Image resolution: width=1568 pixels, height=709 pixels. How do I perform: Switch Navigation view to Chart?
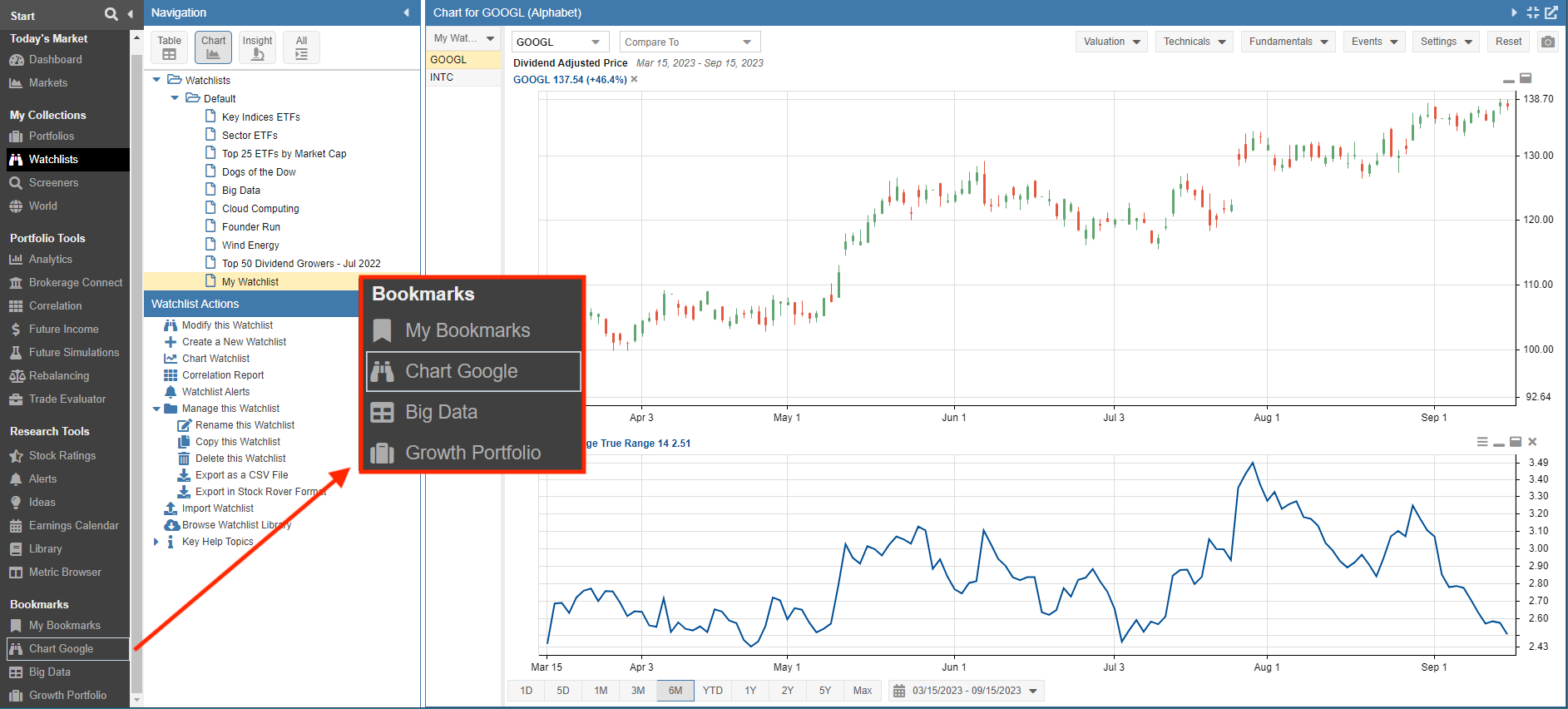(213, 47)
